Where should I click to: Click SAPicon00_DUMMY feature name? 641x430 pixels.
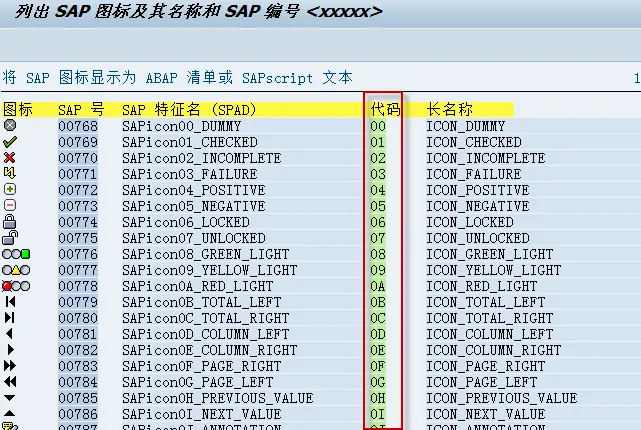pyautogui.click(x=182, y=126)
